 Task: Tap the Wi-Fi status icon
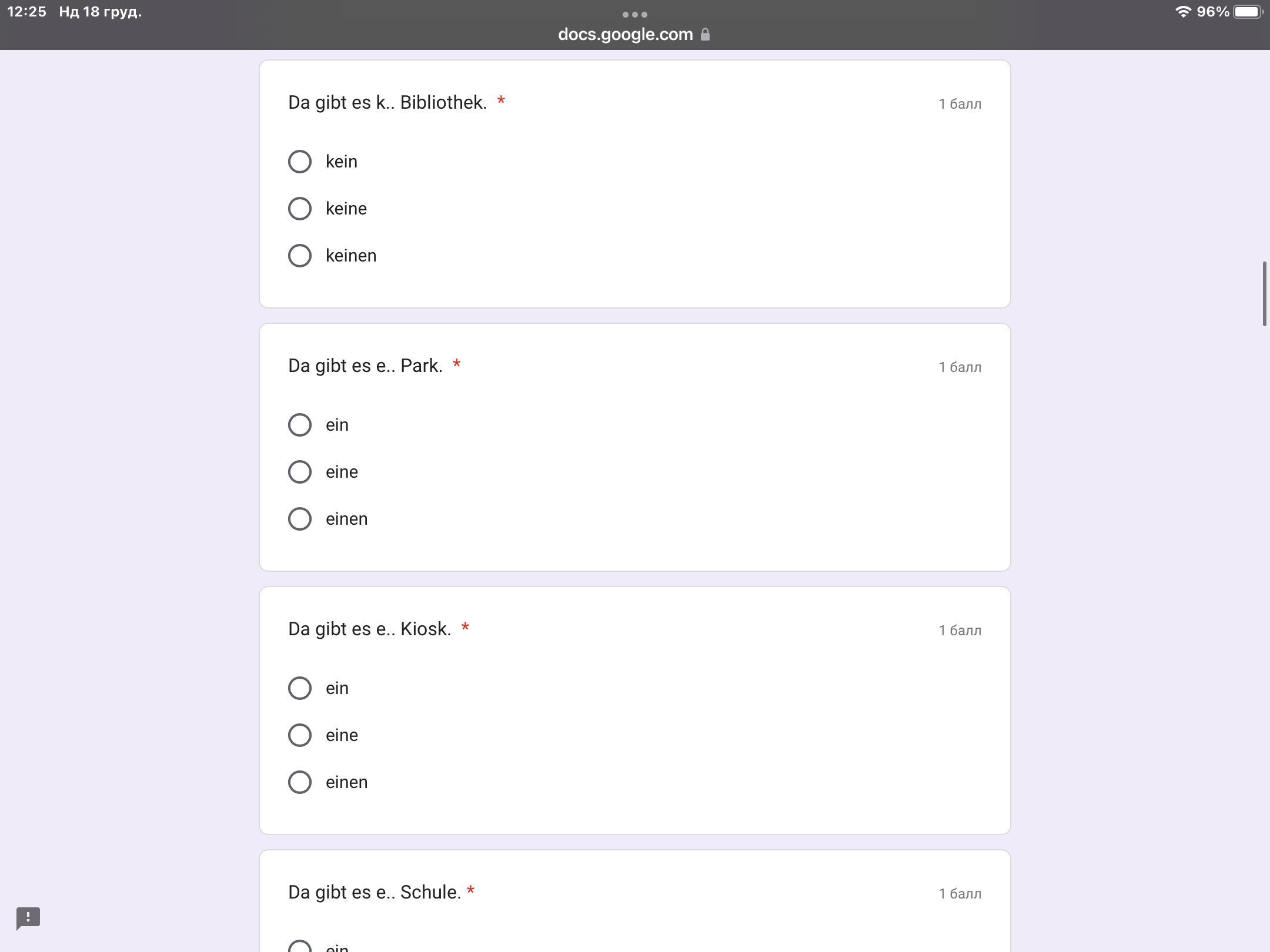pyautogui.click(x=1182, y=12)
